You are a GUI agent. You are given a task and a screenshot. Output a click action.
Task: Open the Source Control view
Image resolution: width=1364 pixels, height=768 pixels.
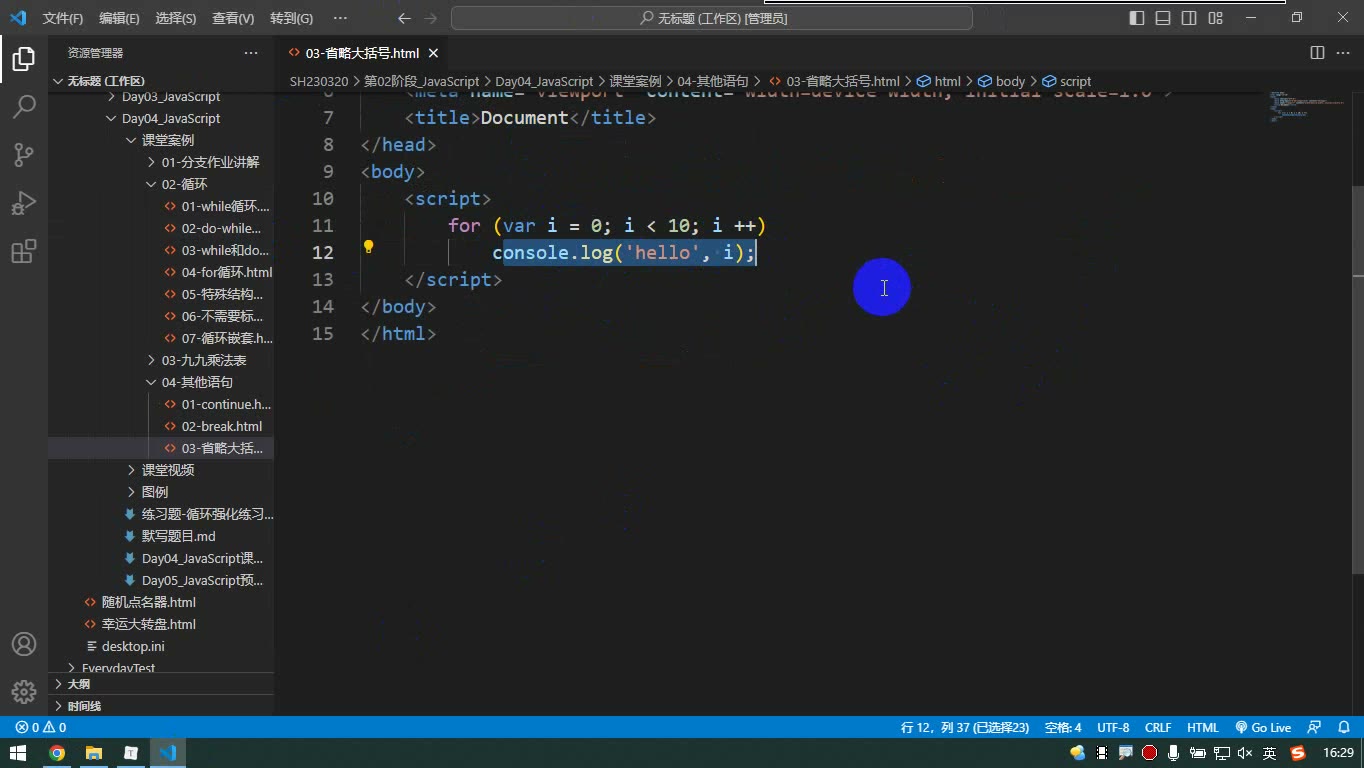[x=24, y=154]
